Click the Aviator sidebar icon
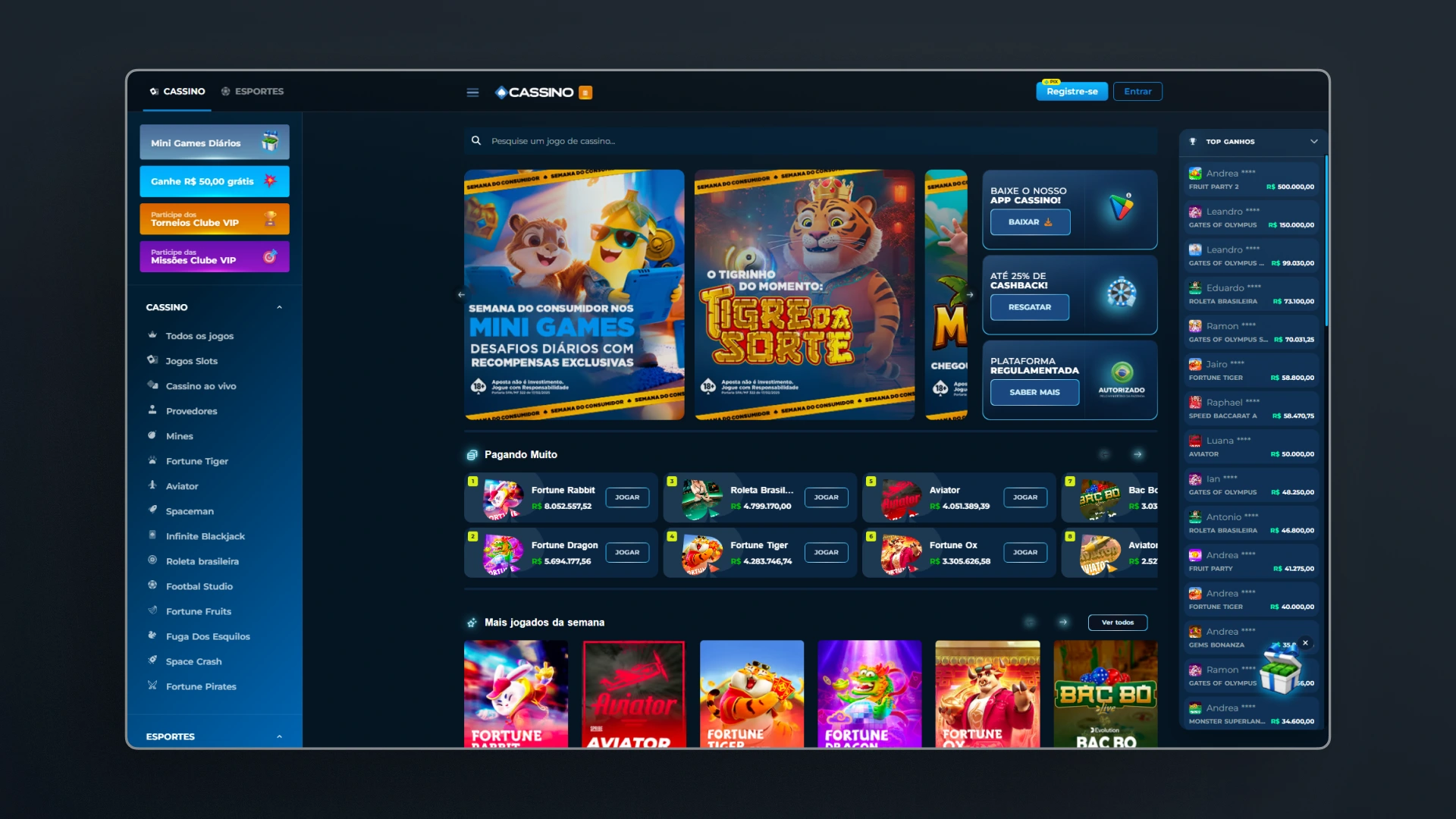Viewport: 1456px width, 819px height. [x=152, y=485]
